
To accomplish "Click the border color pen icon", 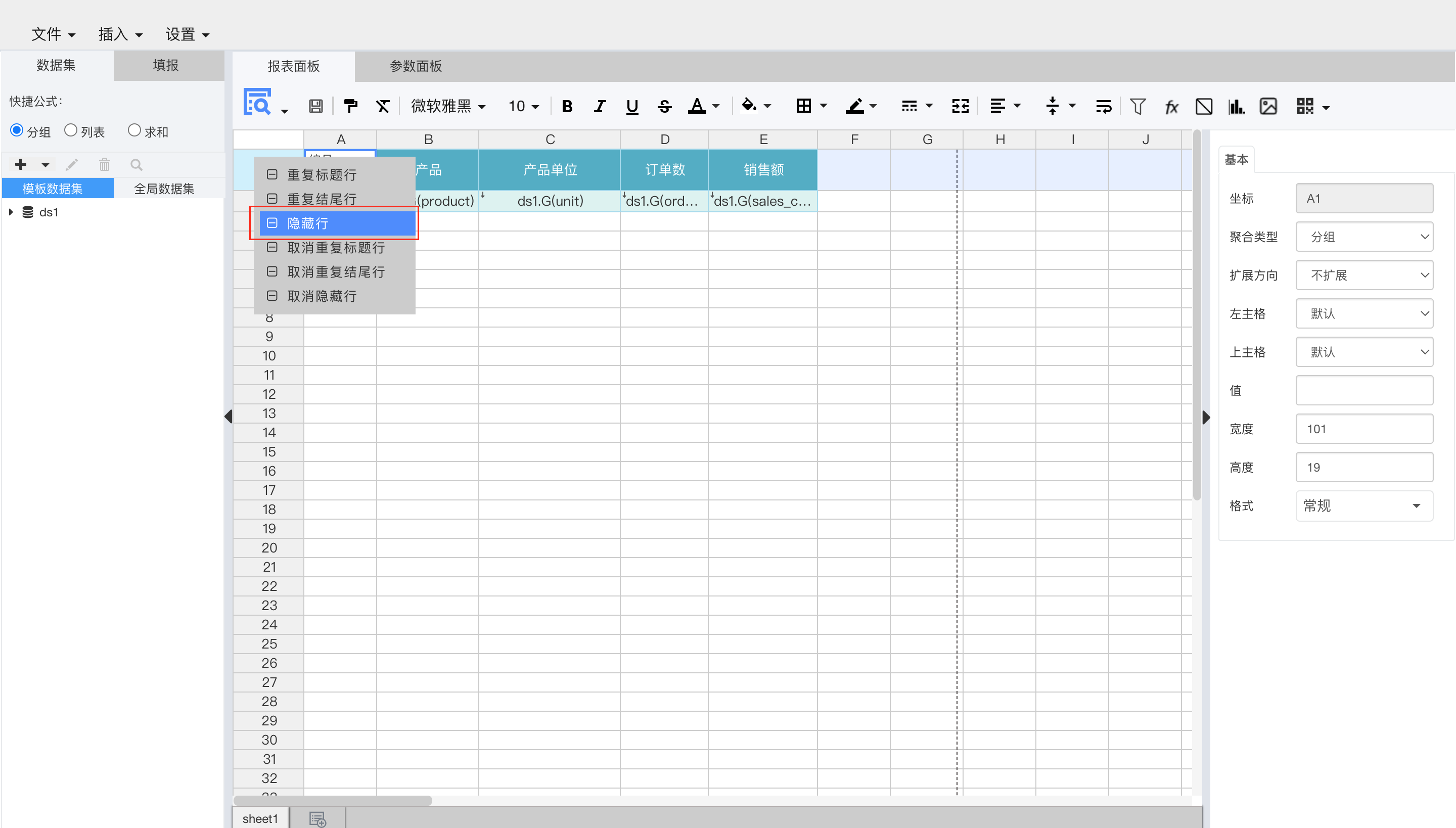I will click(x=855, y=106).
